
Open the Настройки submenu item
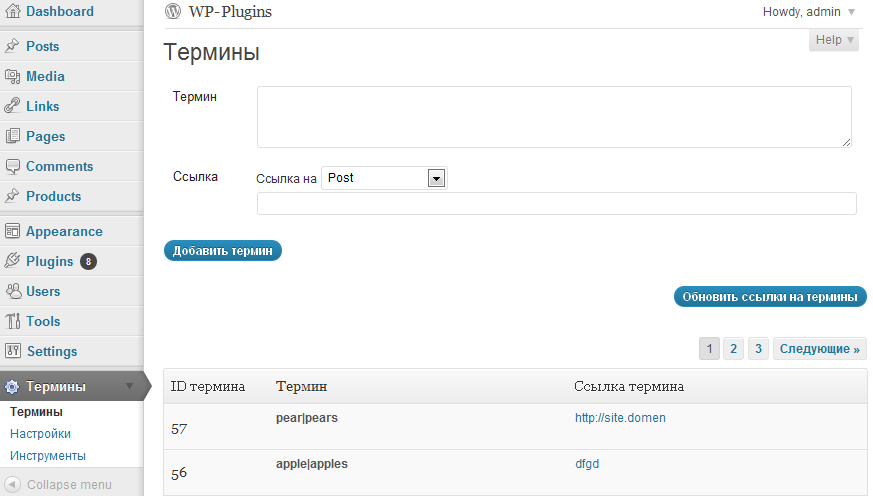40,434
